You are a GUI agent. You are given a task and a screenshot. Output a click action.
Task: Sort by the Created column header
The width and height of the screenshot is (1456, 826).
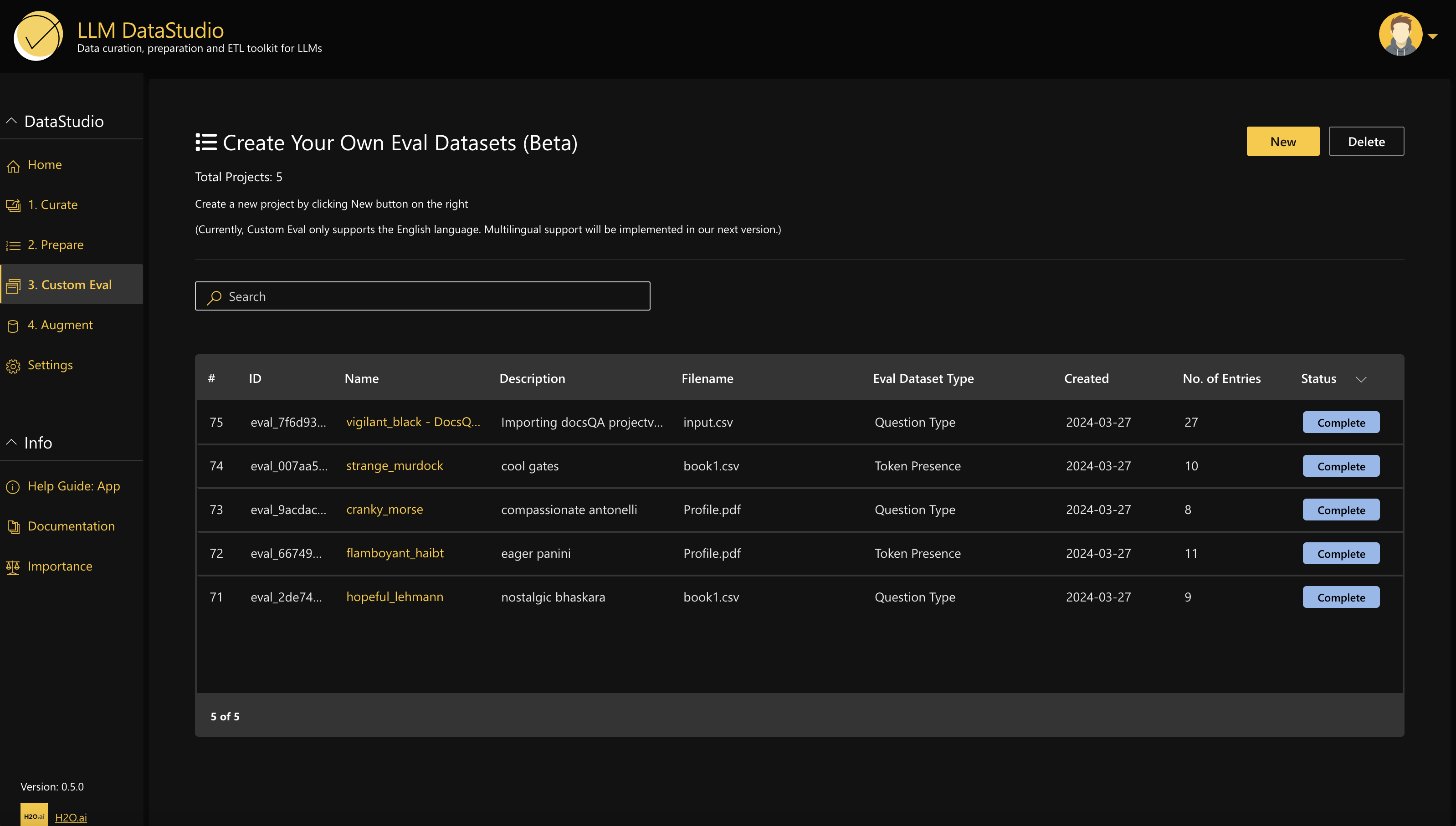click(x=1086, y=378)
